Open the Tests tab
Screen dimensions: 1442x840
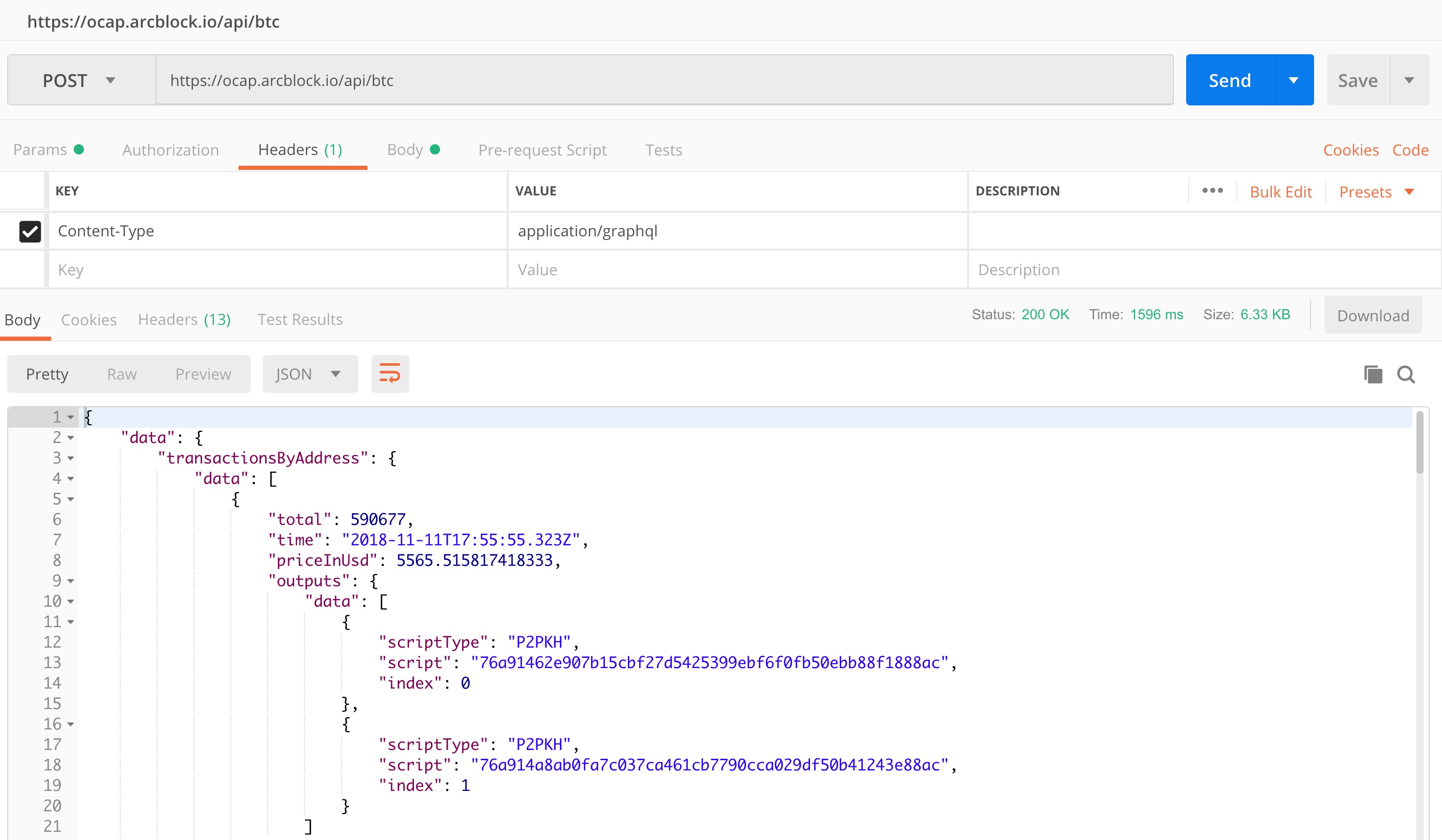664,150
